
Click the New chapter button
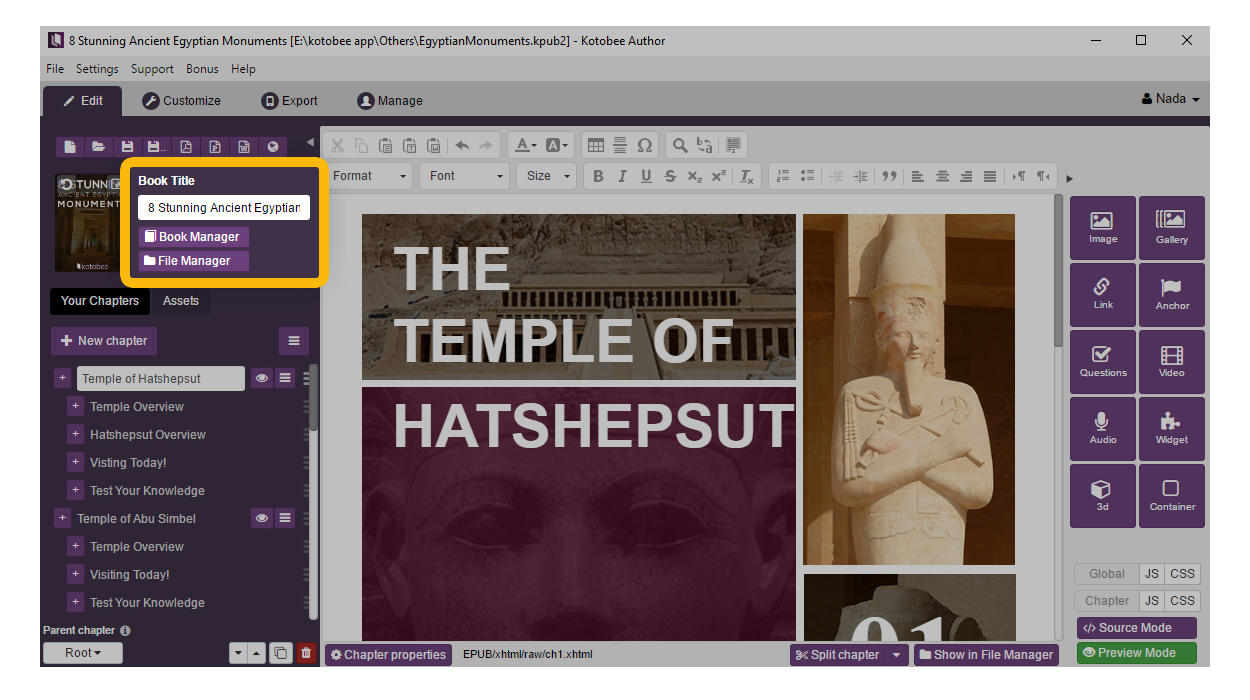[104, 341]
